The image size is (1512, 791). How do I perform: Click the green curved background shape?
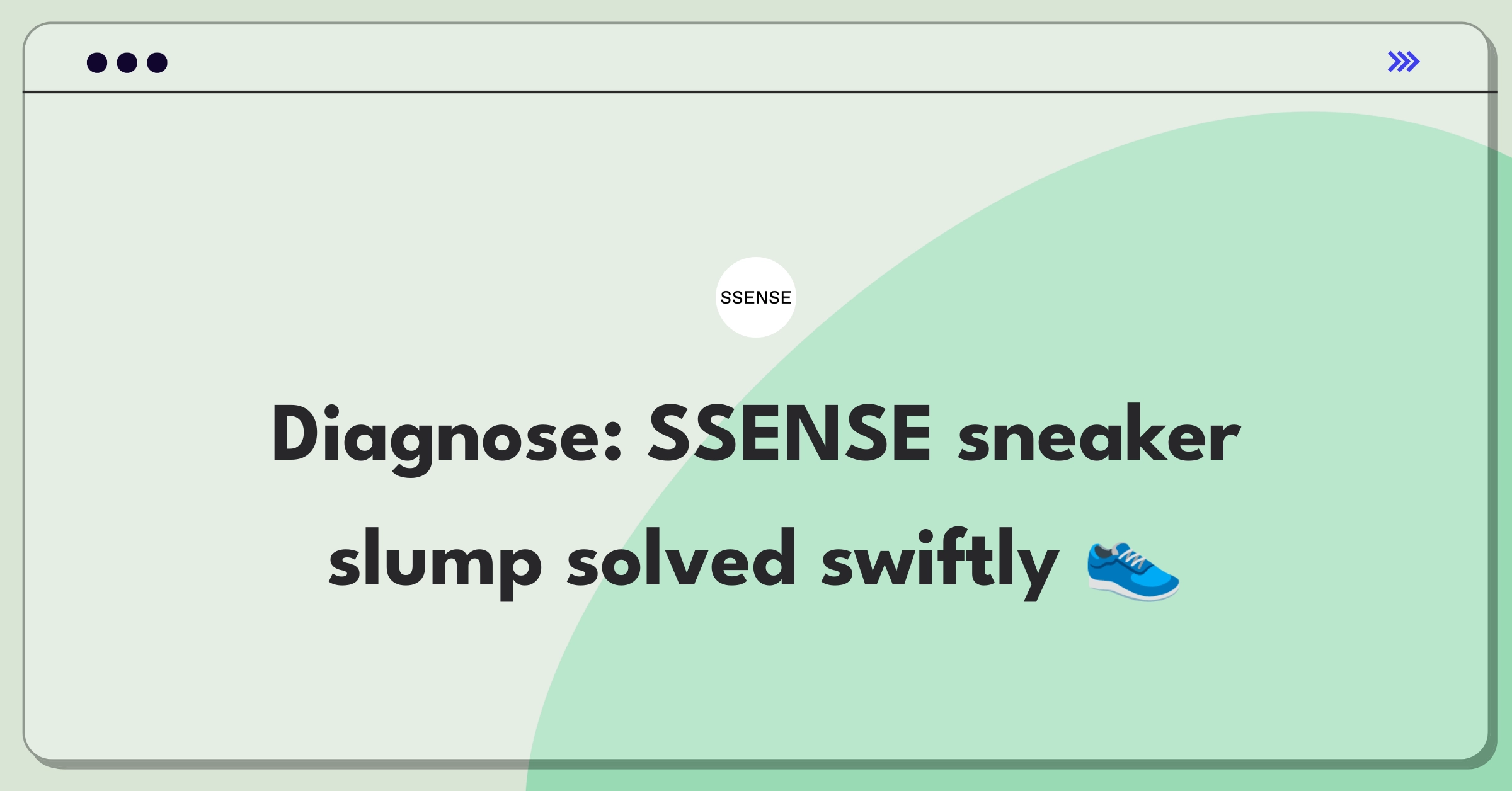click(x=1134, y=315)
